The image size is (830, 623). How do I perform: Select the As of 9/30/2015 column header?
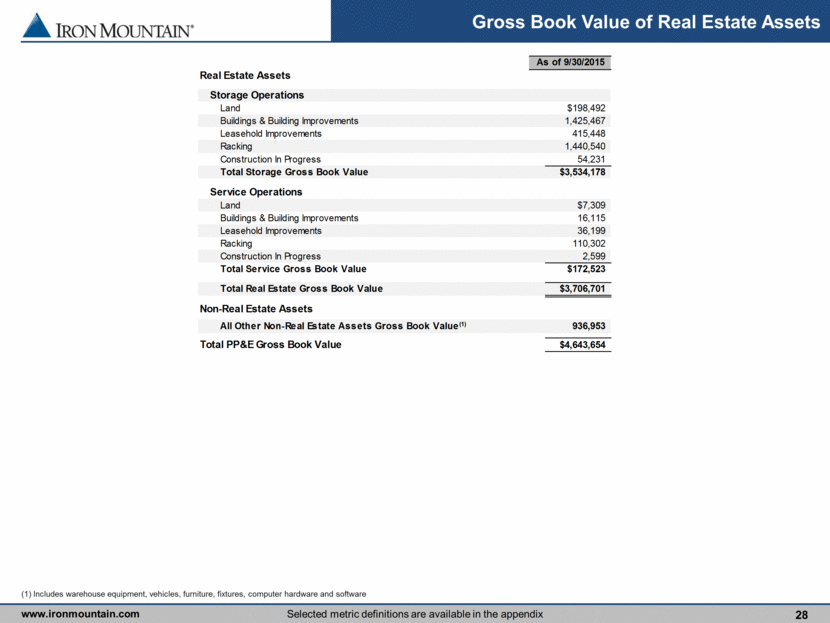click(x=570, y=63)
